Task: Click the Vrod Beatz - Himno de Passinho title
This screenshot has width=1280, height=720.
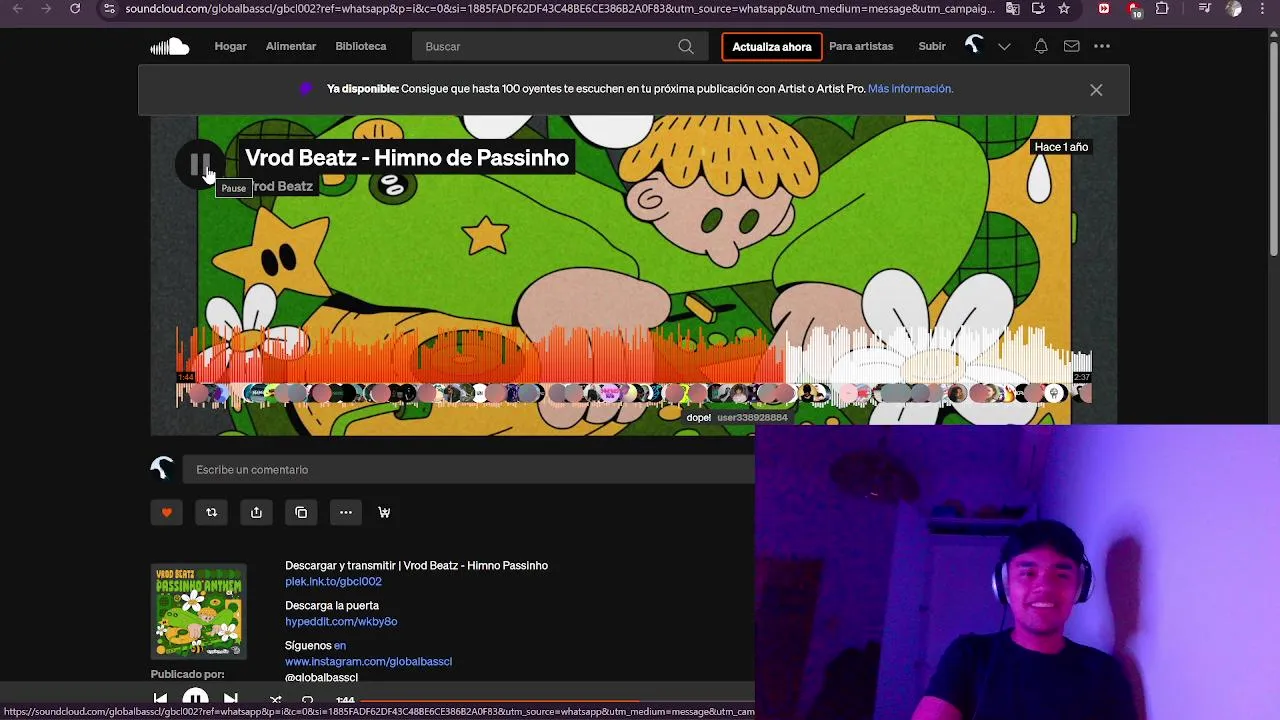Action: tap(407, 158)
